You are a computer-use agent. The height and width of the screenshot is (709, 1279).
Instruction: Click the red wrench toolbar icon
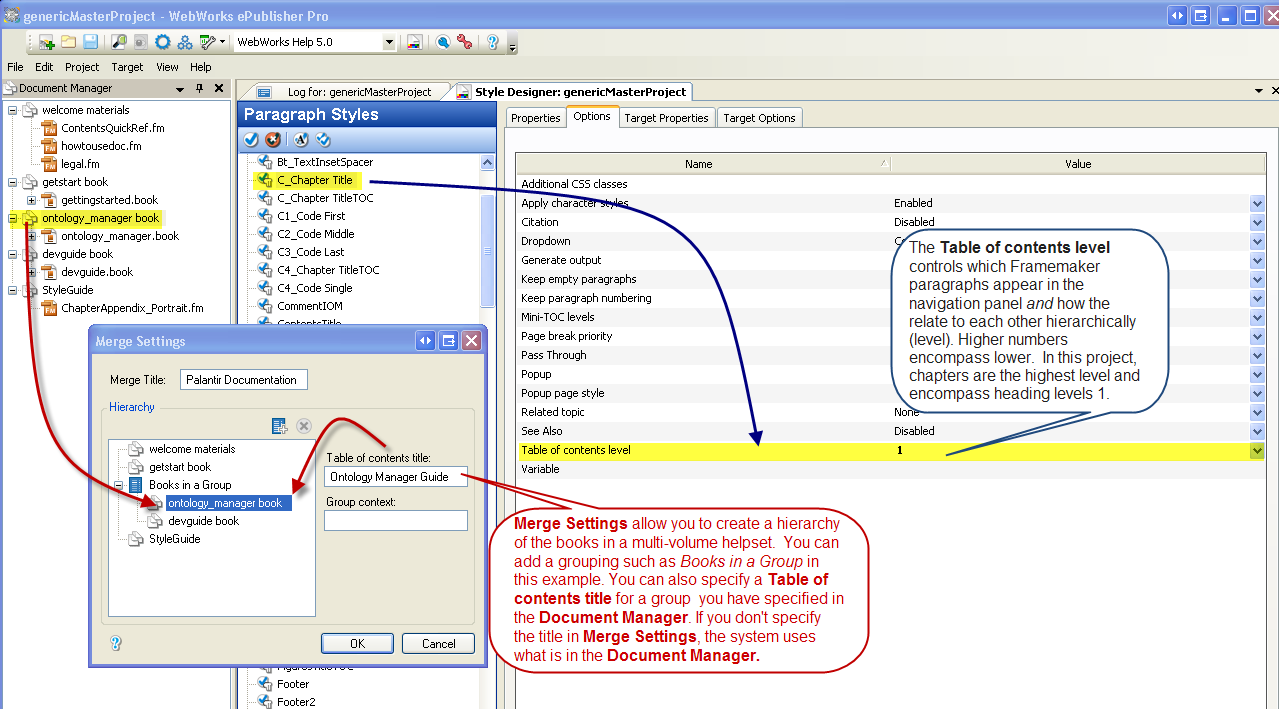point(464,42)
